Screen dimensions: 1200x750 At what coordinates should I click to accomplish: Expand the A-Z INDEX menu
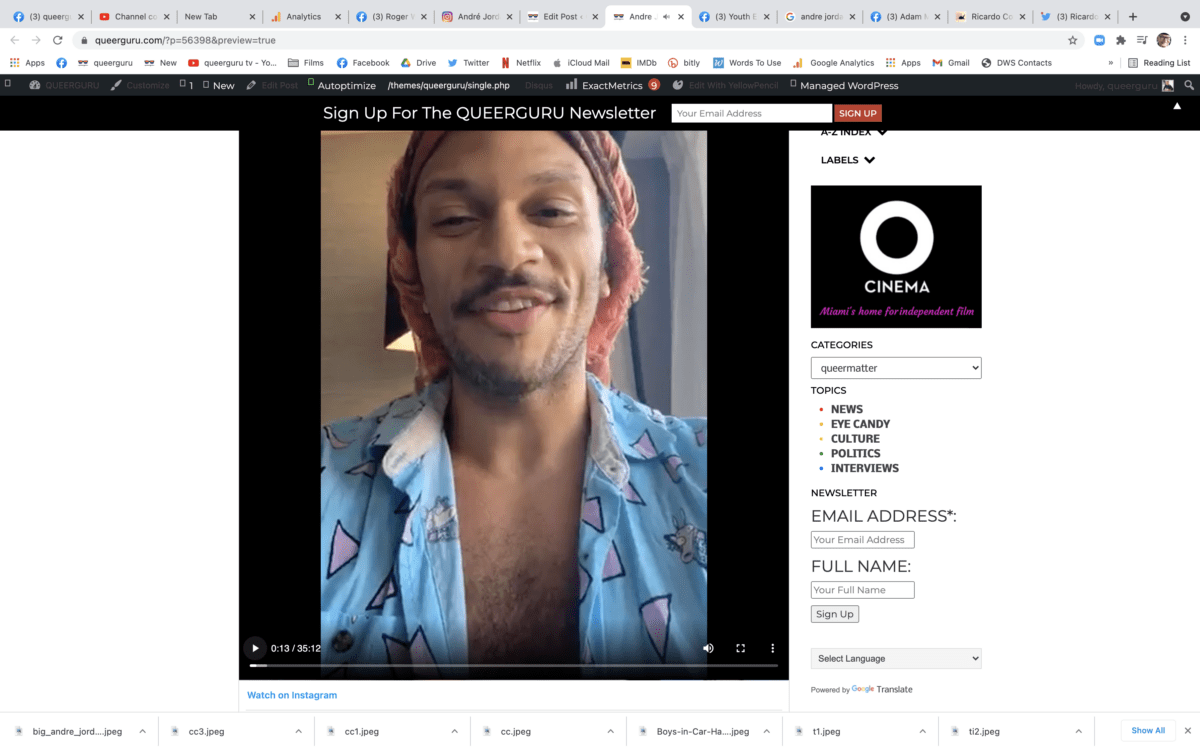[853, 132]
